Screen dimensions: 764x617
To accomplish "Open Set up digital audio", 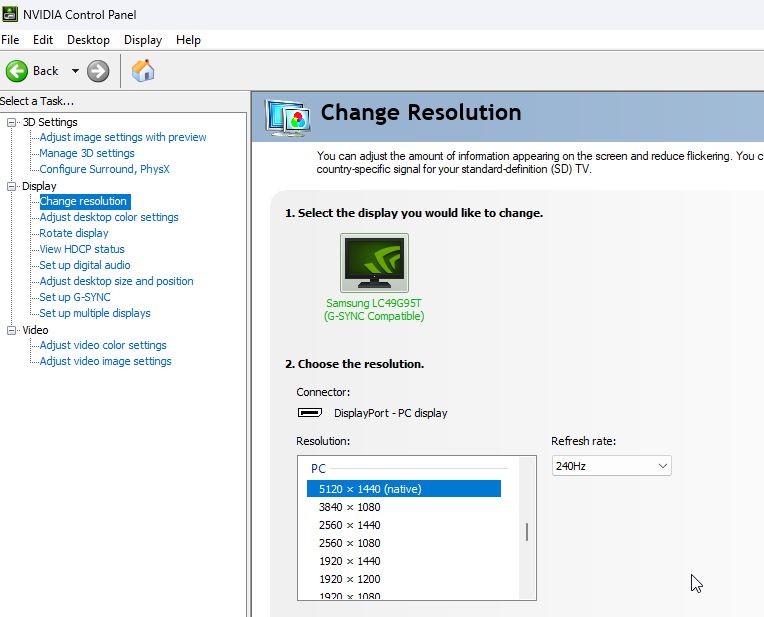I will pos(85,265).
